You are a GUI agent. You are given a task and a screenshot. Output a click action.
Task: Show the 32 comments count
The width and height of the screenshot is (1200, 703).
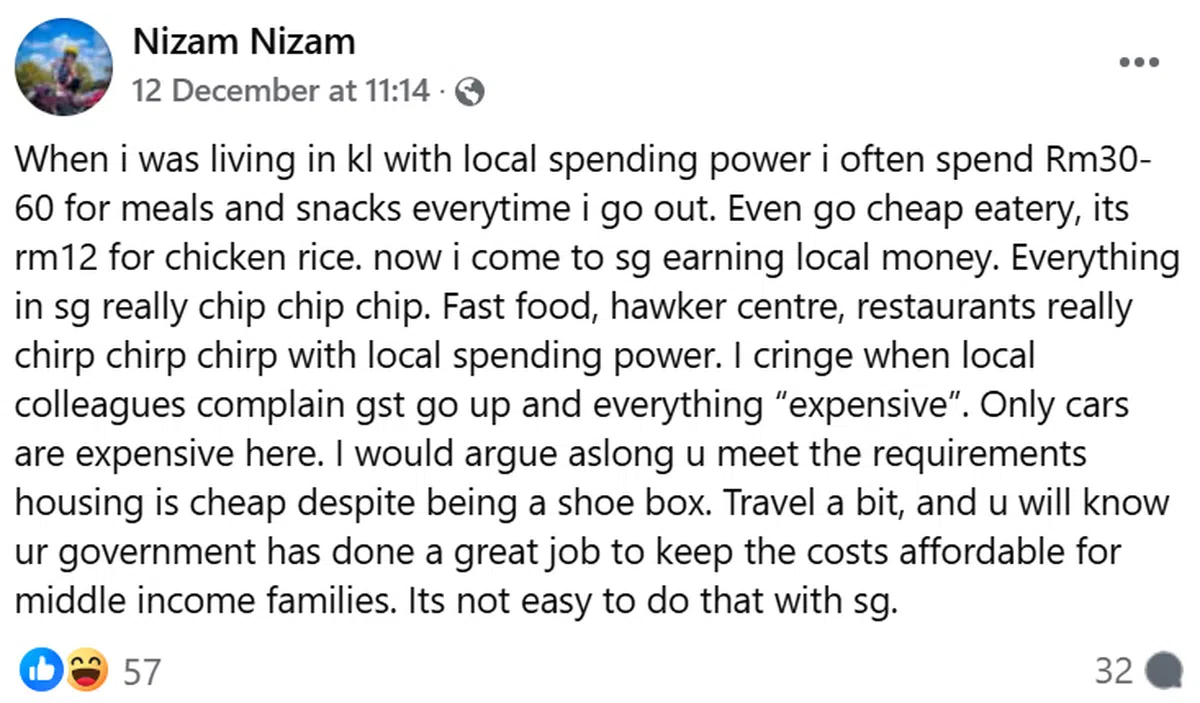click(1113, 670)
